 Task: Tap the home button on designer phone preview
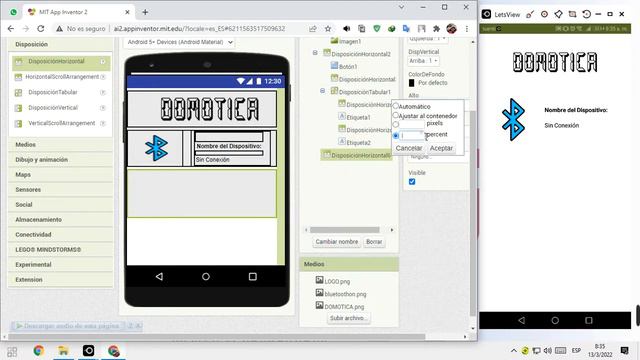(206, 277)
